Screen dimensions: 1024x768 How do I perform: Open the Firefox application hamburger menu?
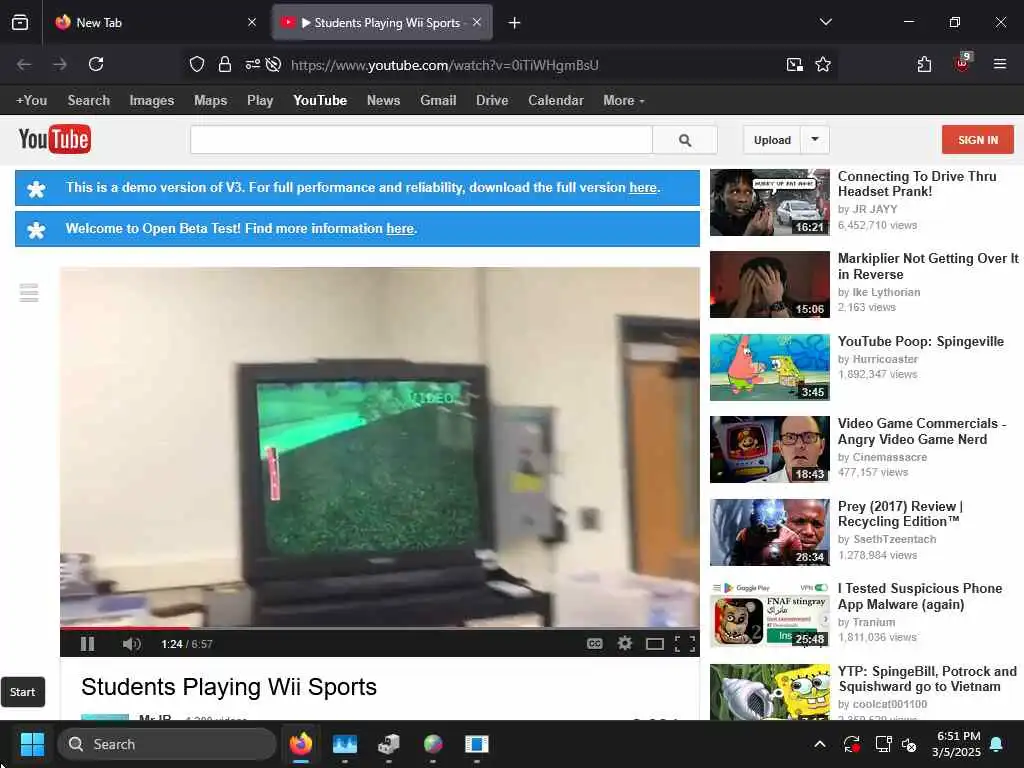pos(1000,64)
